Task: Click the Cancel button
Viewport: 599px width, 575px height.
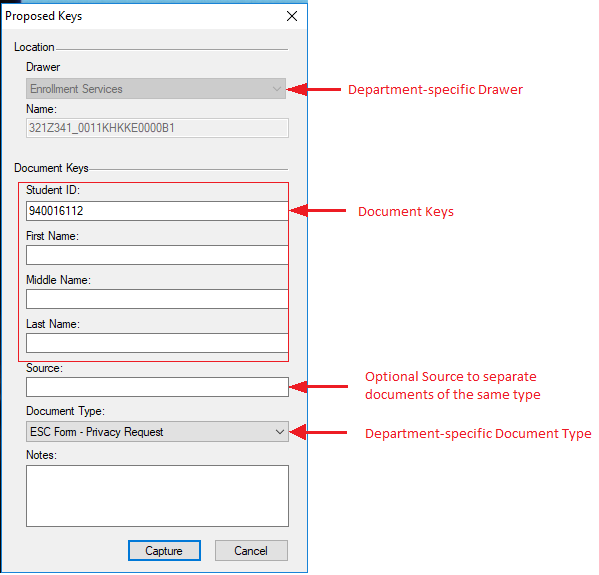Action: coord(251,551)
